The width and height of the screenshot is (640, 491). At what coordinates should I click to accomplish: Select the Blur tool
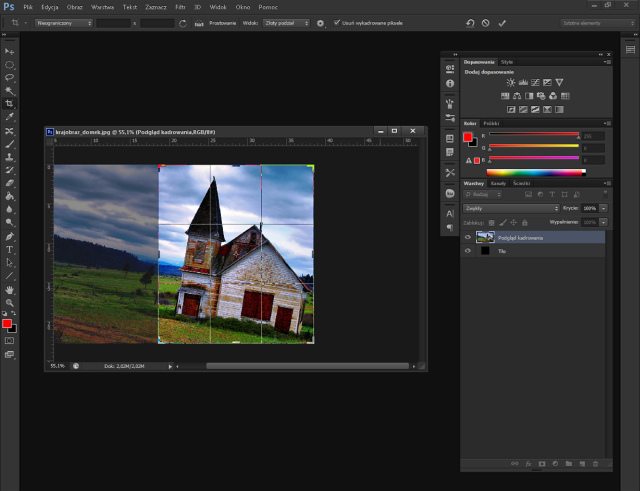click(9, 209)
